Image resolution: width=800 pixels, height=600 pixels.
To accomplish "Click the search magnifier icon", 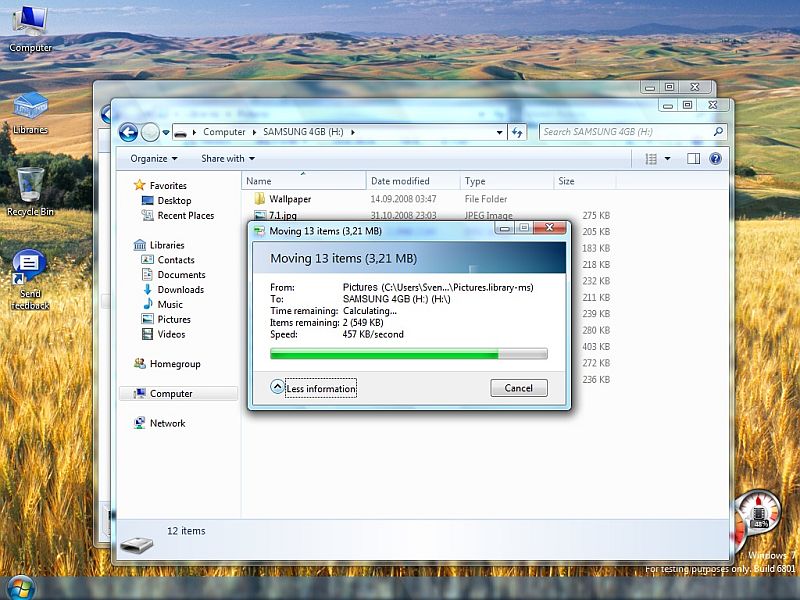I will [718, 132].
